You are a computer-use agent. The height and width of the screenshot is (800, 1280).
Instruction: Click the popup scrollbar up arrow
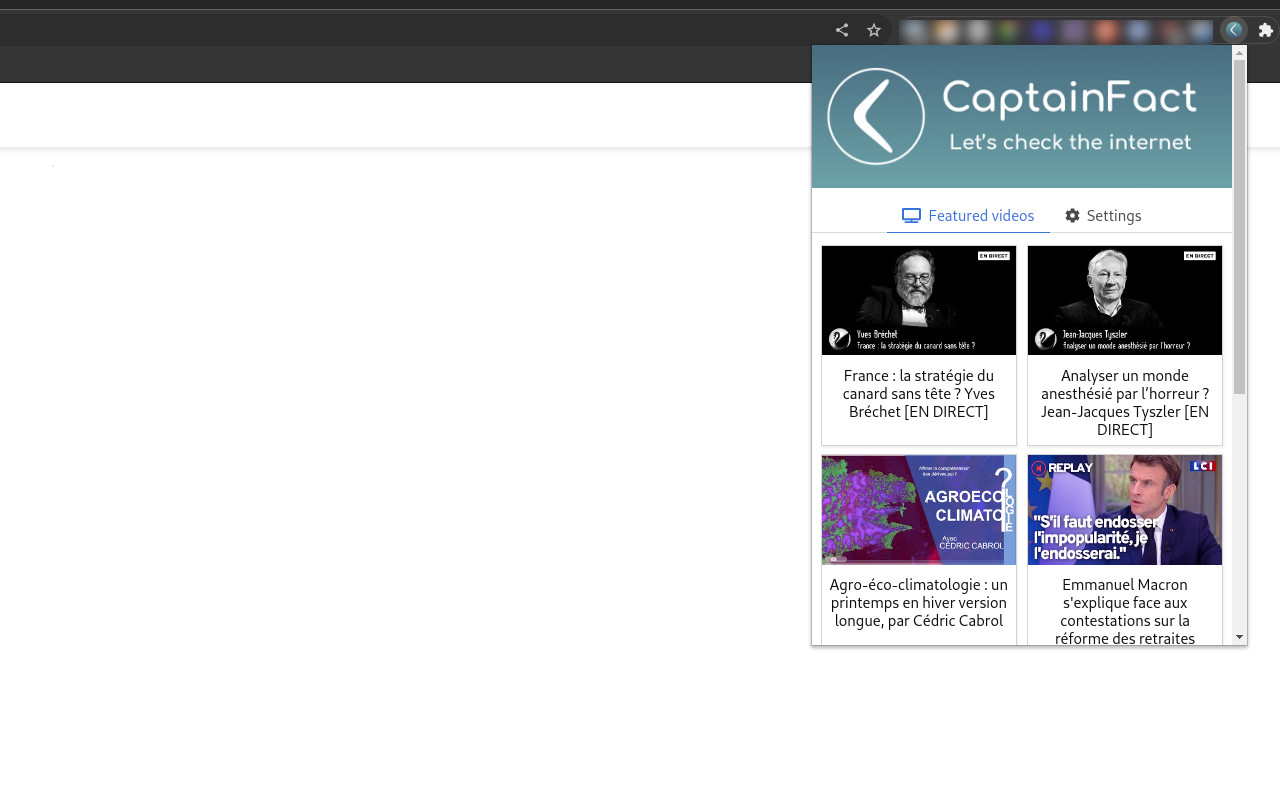(1240, 52)
